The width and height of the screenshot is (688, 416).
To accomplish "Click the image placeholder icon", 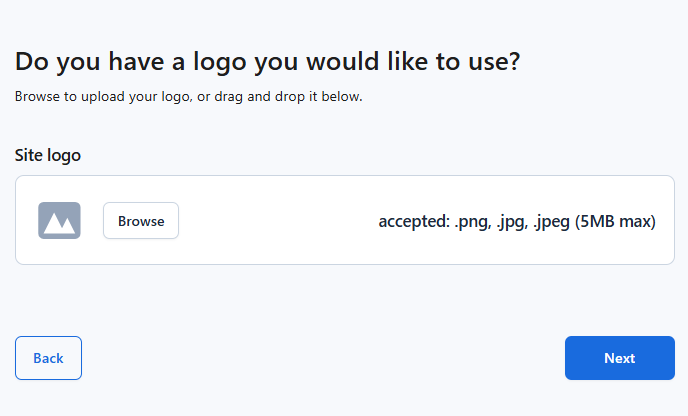I will (x=59, y=221).
